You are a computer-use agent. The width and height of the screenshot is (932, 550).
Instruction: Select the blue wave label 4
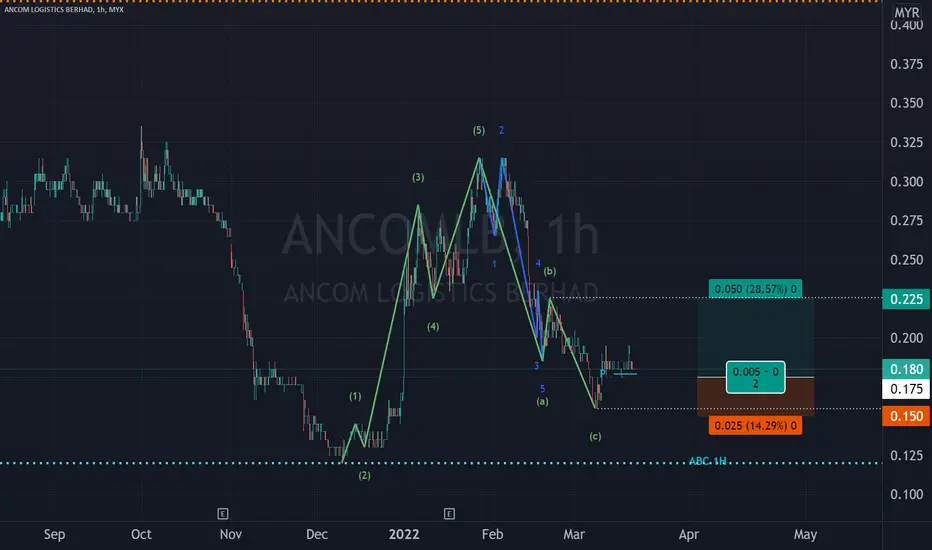click(538, 263)
